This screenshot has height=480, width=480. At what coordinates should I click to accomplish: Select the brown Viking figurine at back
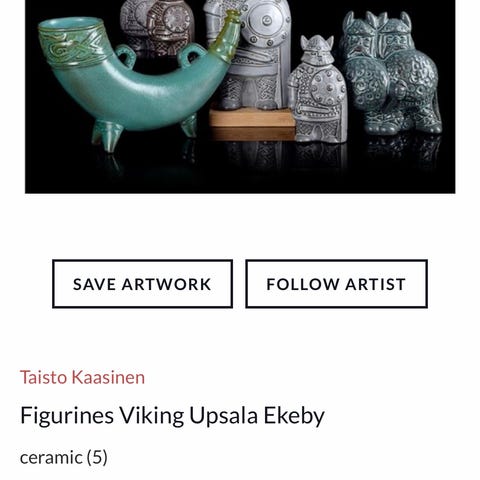[157, 27]
